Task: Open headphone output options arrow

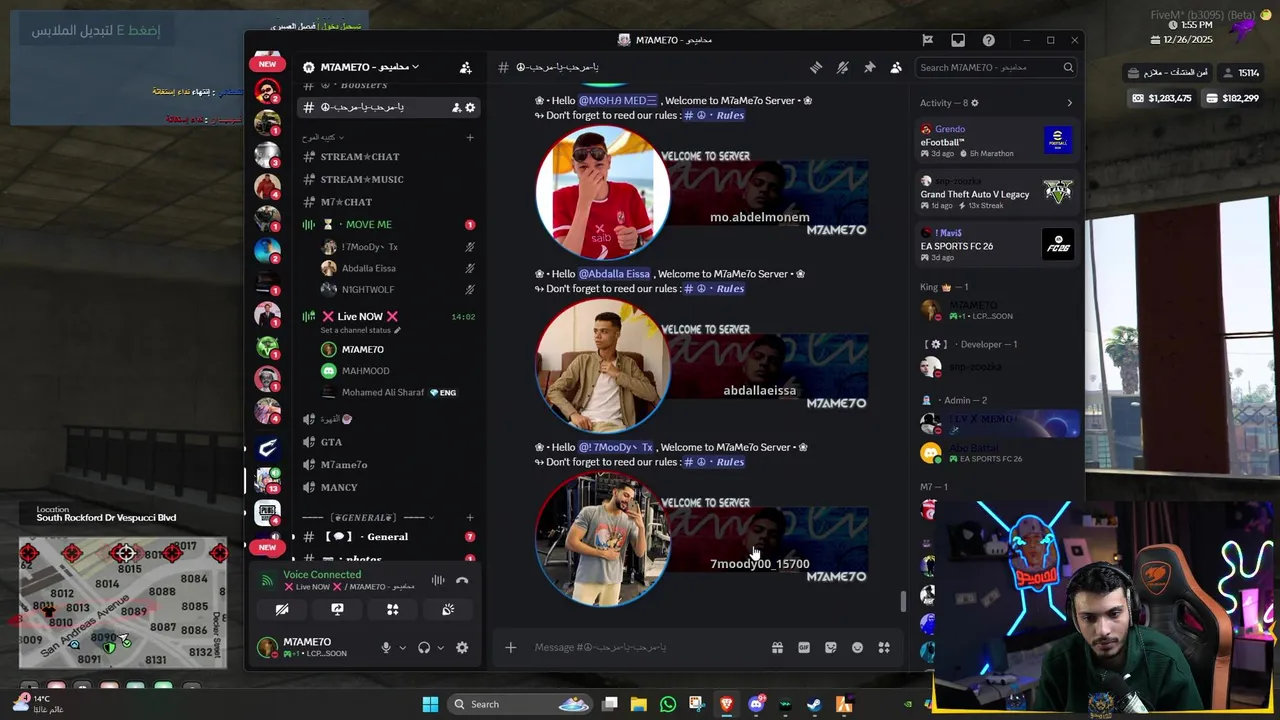Action: click(440, 647)
